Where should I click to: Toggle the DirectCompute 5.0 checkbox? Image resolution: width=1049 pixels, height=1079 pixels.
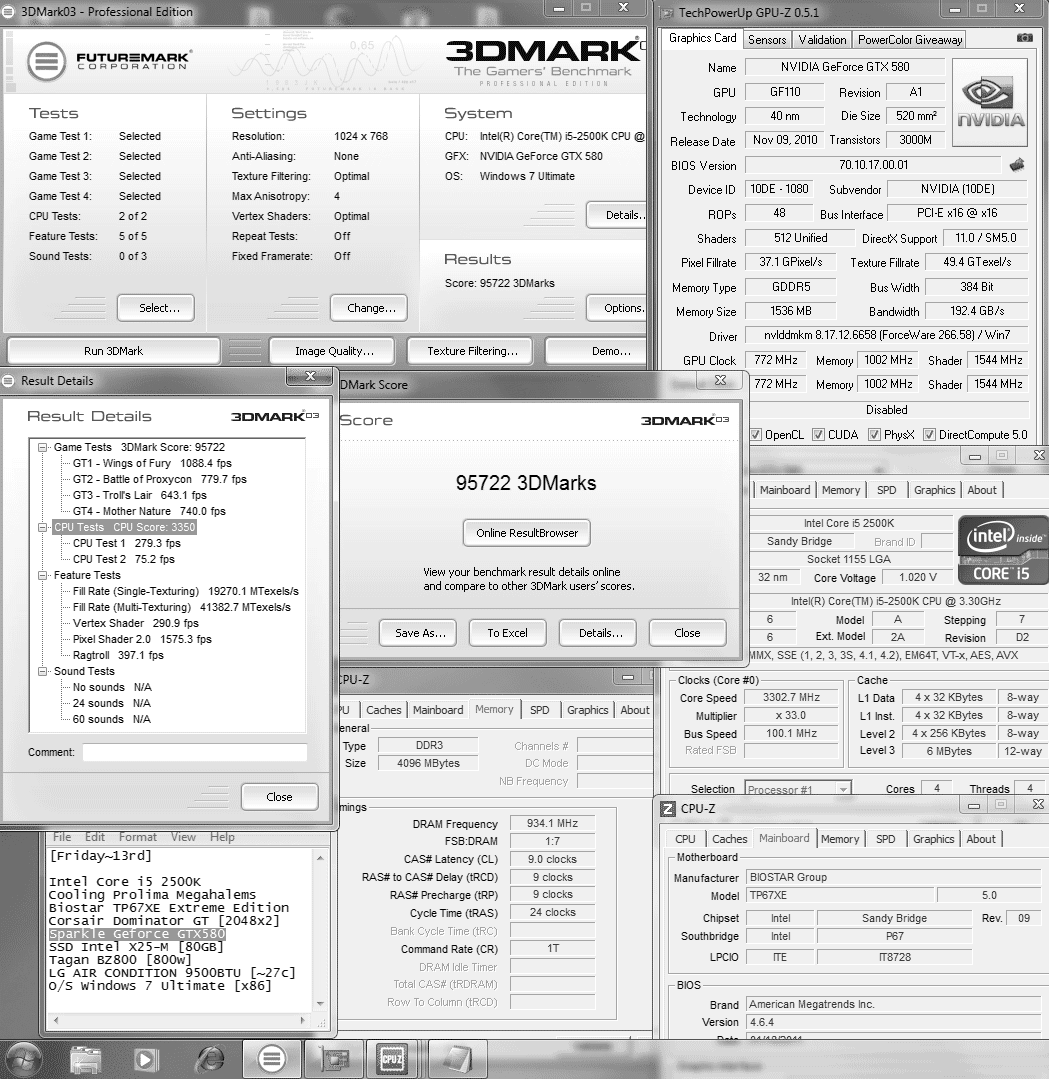[x=929, y=434]
